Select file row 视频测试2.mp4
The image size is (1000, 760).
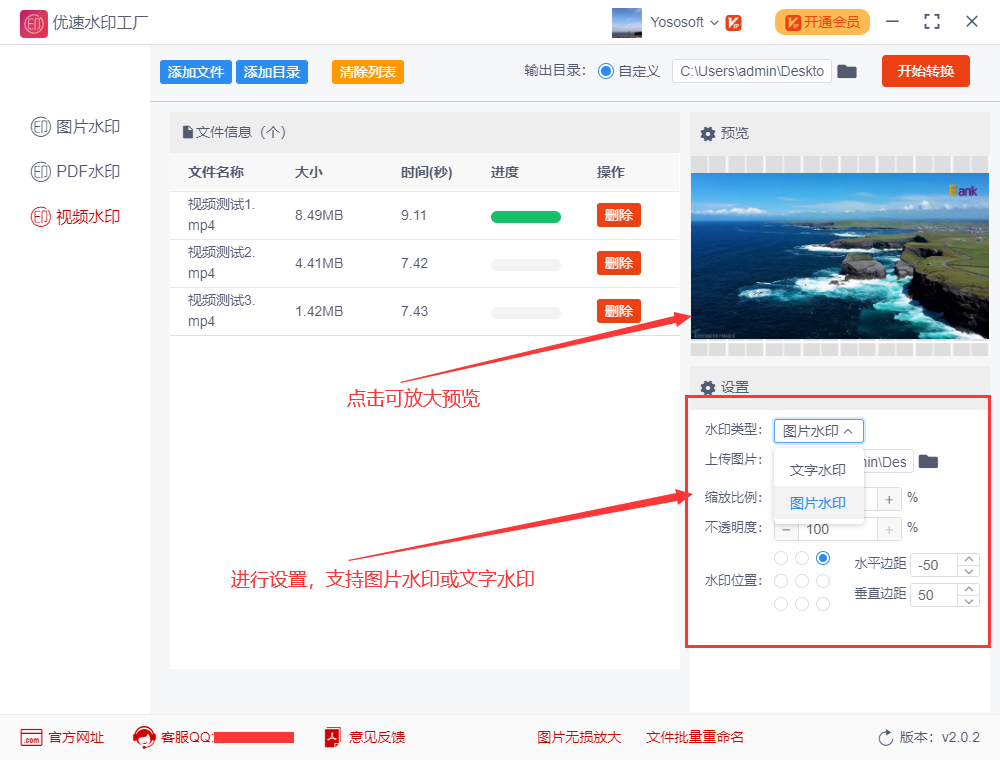click(x=424, y=263)
